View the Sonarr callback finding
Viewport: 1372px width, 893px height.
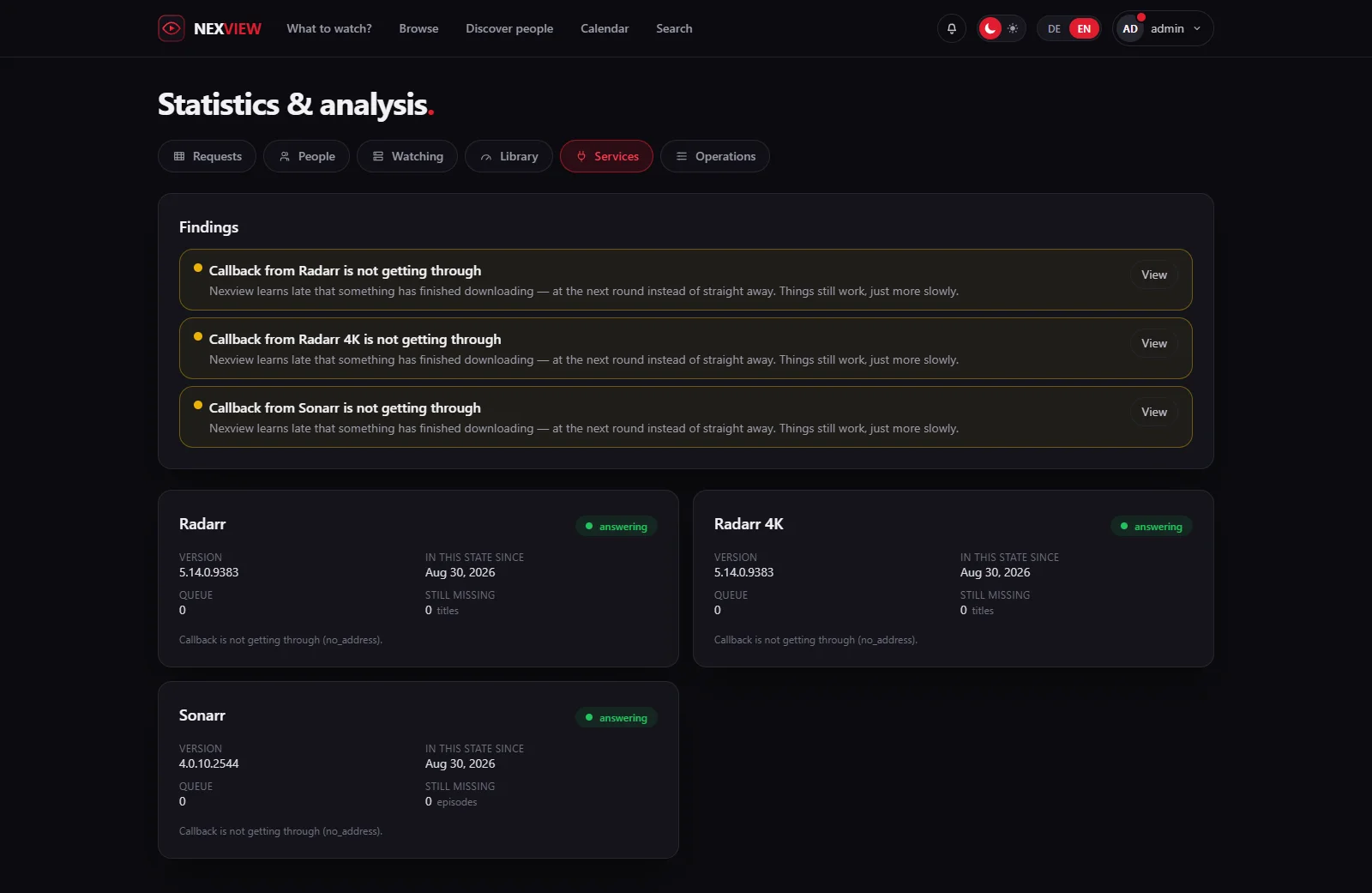click(1154, 412)
